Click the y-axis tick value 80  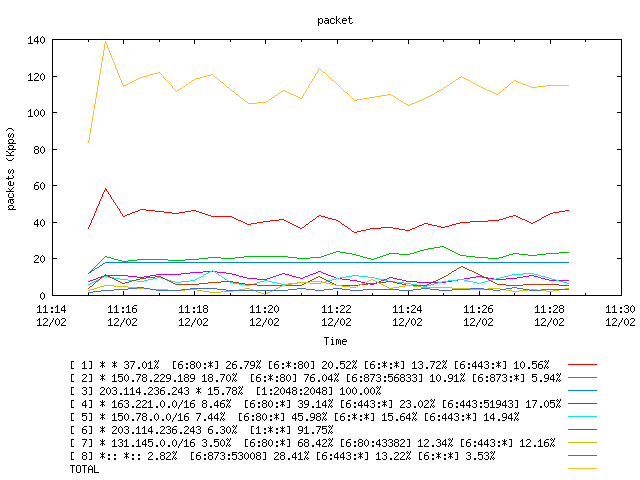(40, 150)
